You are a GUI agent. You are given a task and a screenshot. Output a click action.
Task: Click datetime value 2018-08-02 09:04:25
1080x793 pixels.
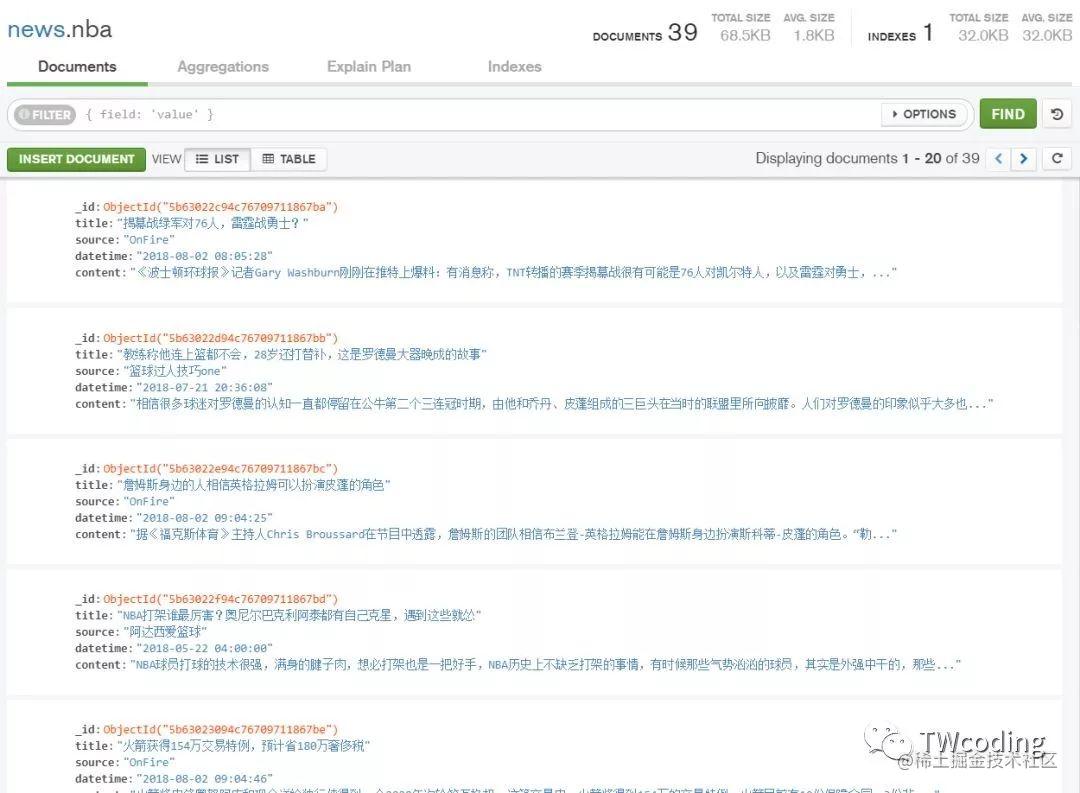coord(205,518)
